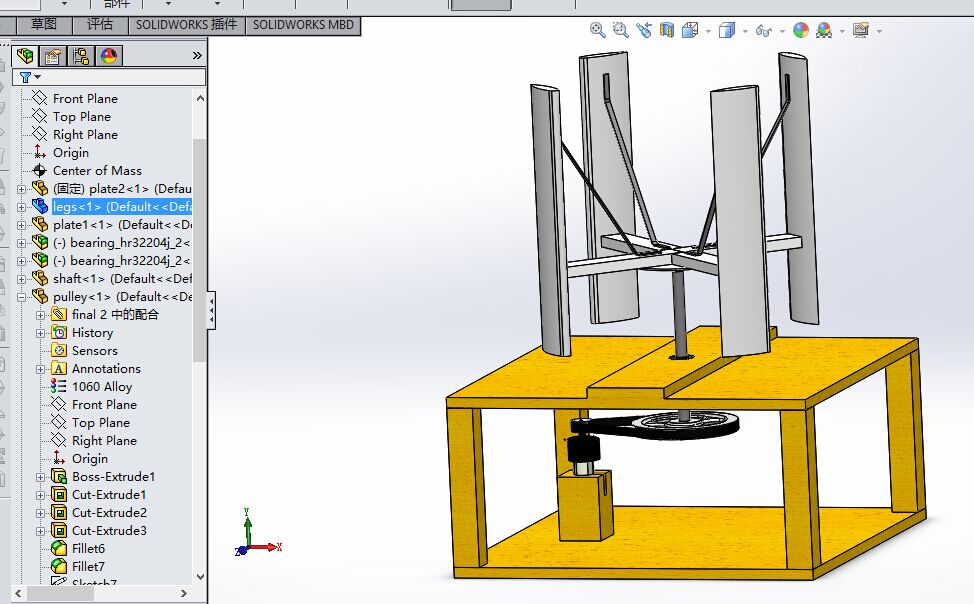Screen dimensions: 974x604
Task: Click the View Orientation cube icon
Action: pos(690,30)
